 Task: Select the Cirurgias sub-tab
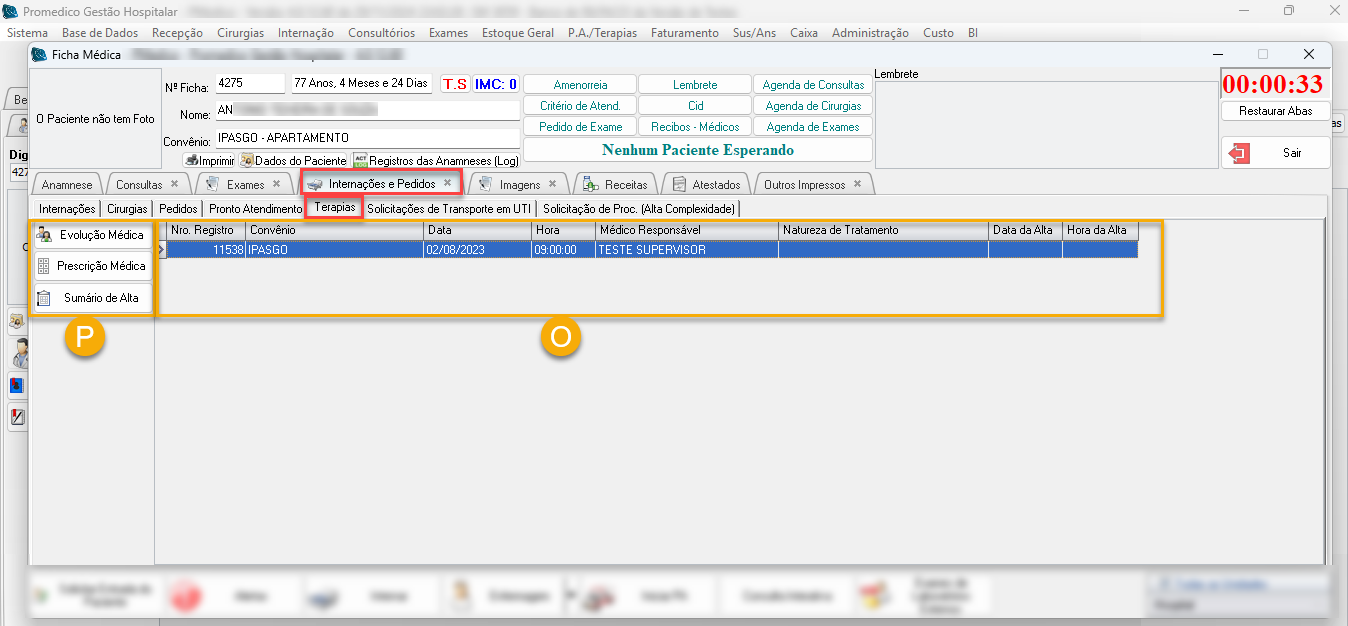pos(127,209)
